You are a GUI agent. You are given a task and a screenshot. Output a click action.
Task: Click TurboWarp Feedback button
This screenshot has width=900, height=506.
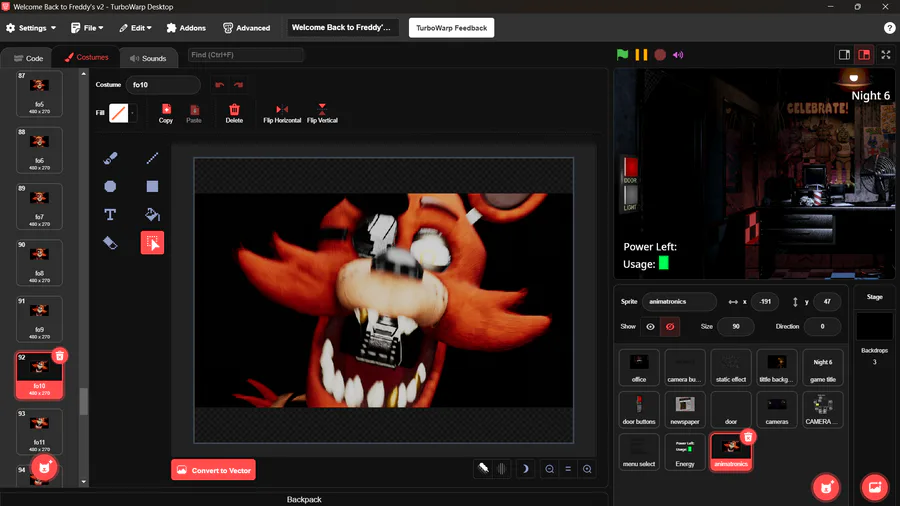451,28
